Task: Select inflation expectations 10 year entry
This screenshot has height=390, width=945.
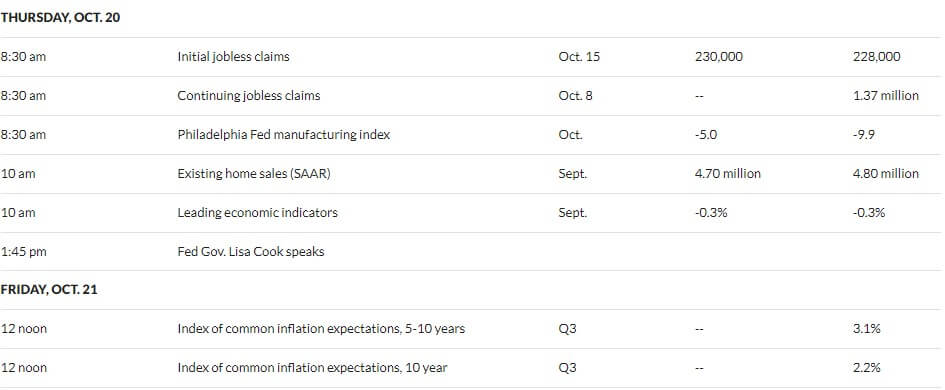Action: 312,368
